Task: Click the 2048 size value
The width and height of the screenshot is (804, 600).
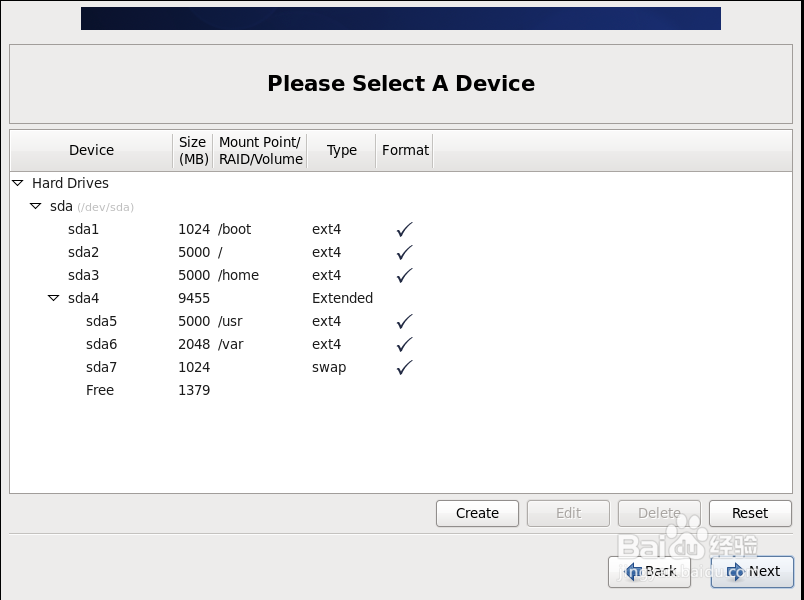Action: coord(194,344)
